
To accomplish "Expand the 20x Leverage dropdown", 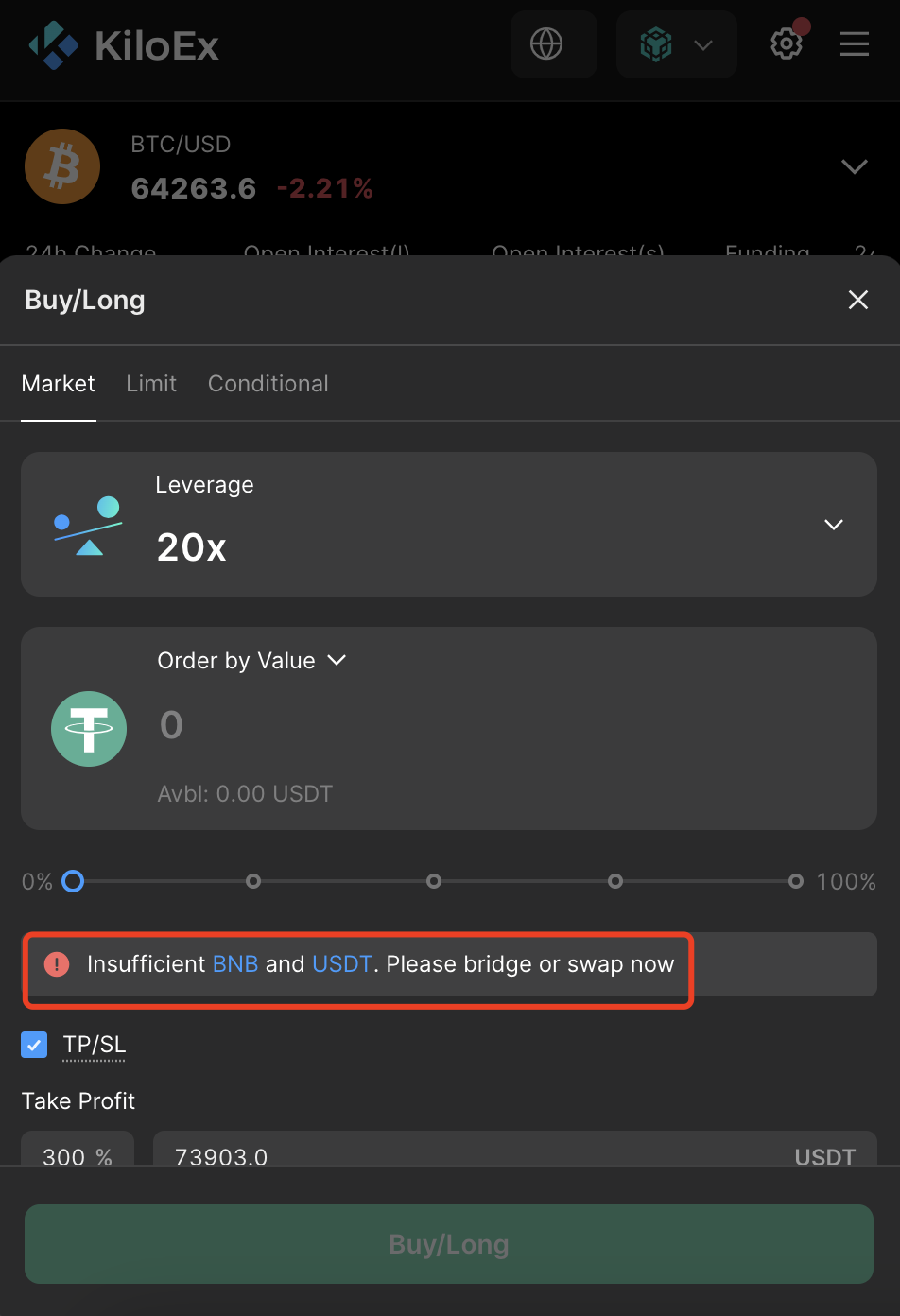I will click(449, 524).
